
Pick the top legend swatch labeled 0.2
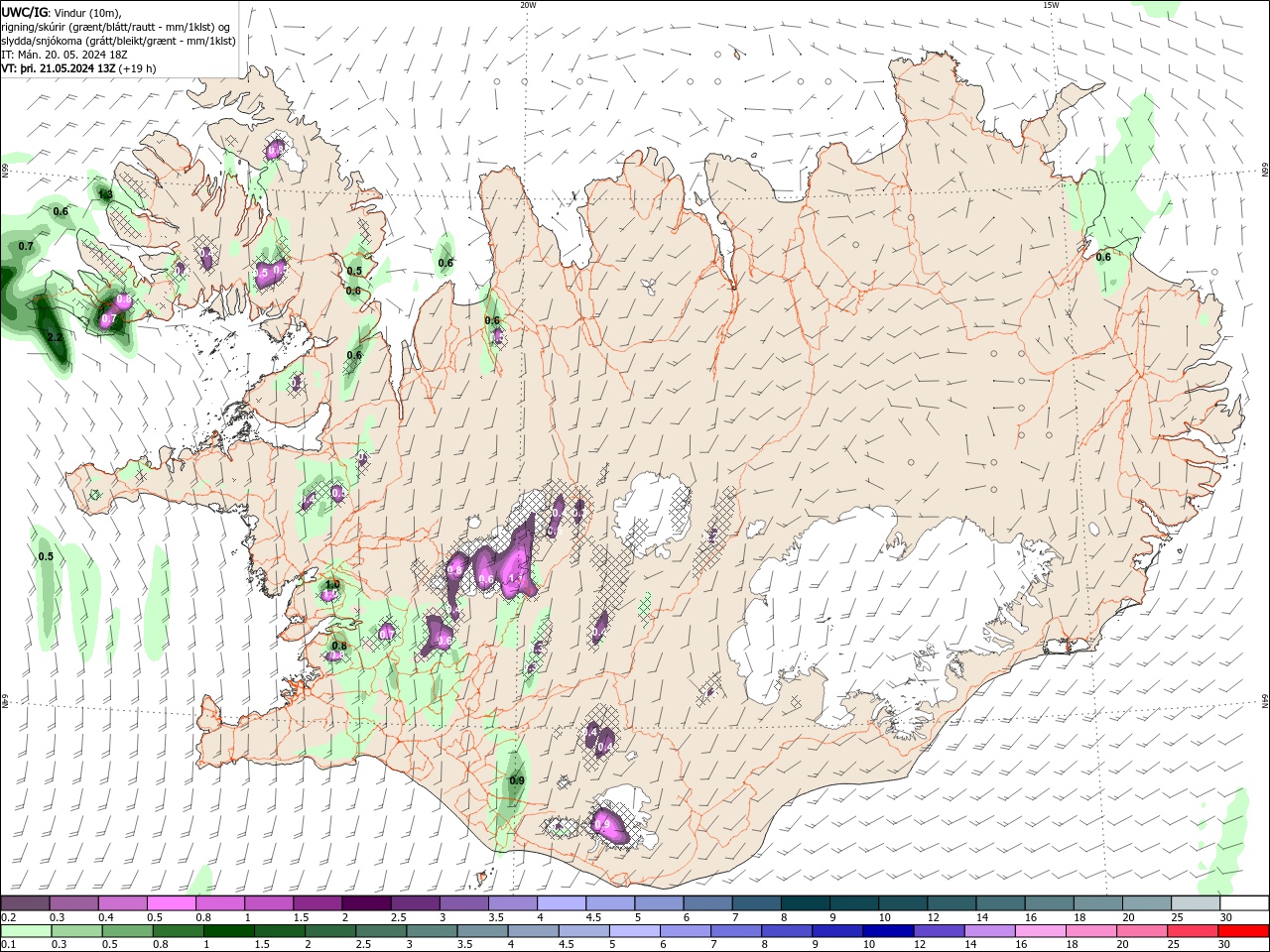coord(25,903)
